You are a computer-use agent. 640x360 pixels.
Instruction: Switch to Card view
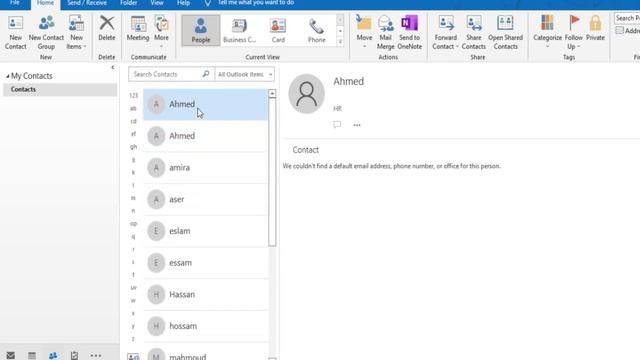click(x=278, y=30)
